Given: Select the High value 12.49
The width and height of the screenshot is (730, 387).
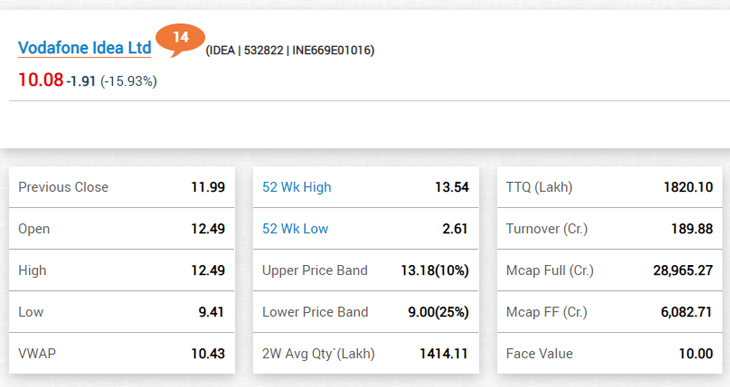Looking at the screenshot, I should pyautogui.click(x=208, y=270).
